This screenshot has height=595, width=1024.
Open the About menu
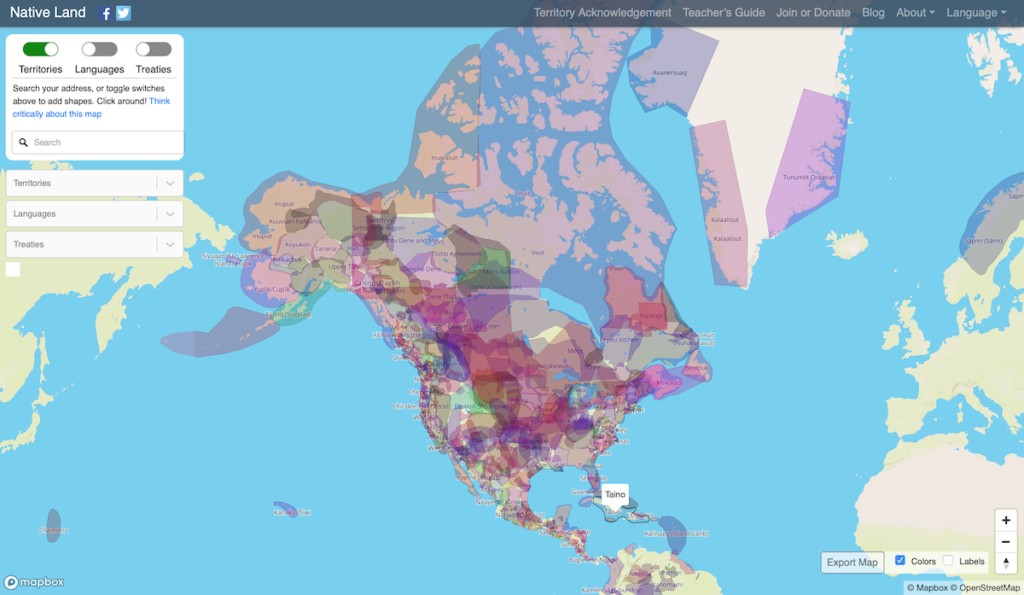[915, 12]
